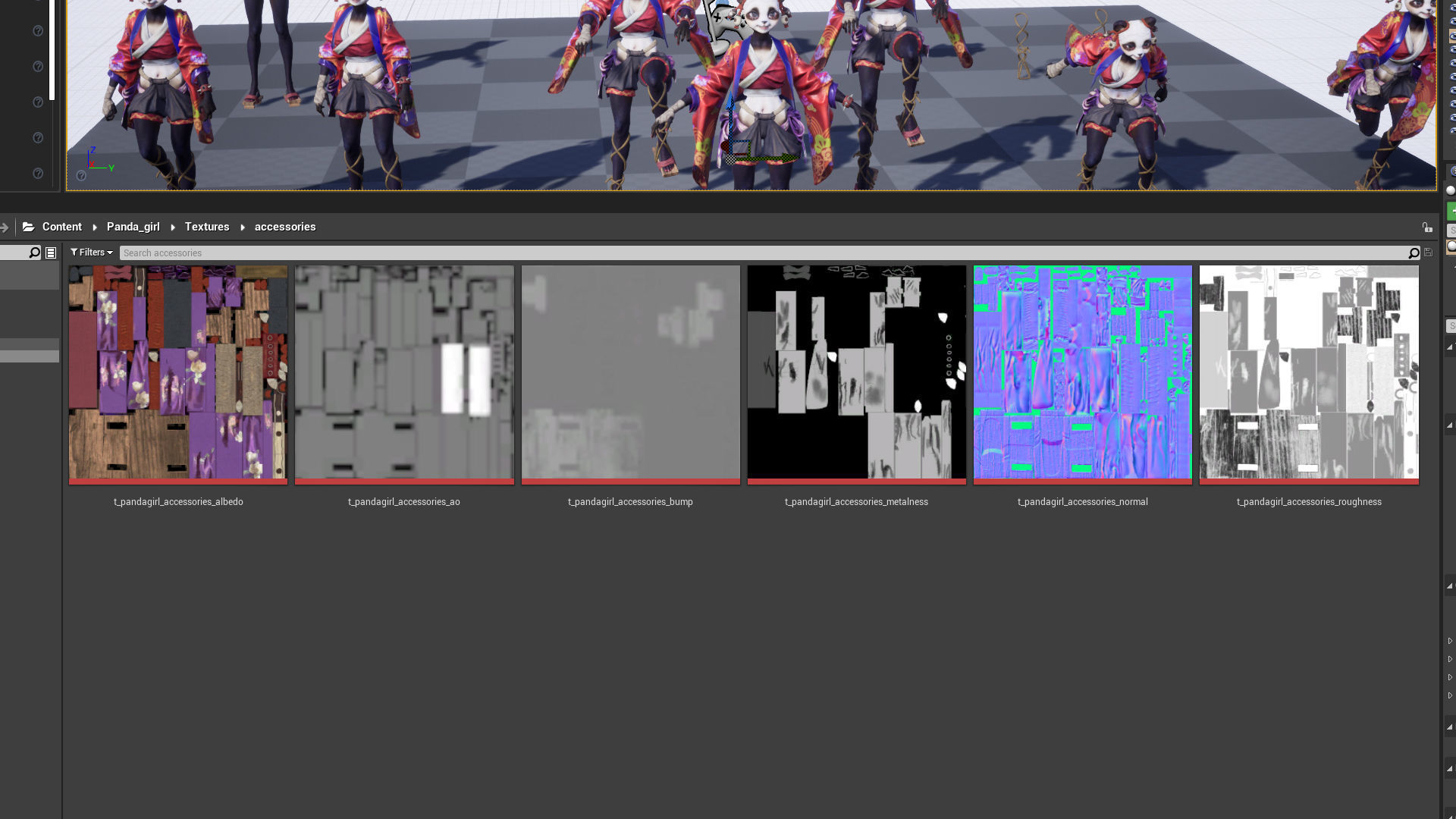This screenshot has height=819, width=1456.
Task: Select the accessories_albedo texture thumbnail
Action: pyautogui.click(x=178, y=372)
